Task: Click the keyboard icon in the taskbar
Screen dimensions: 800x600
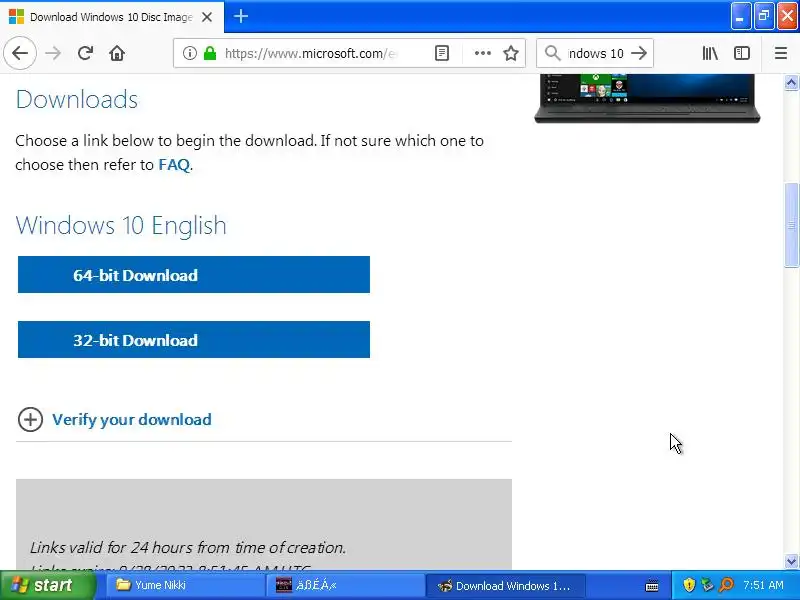Action: coord(652,586)
